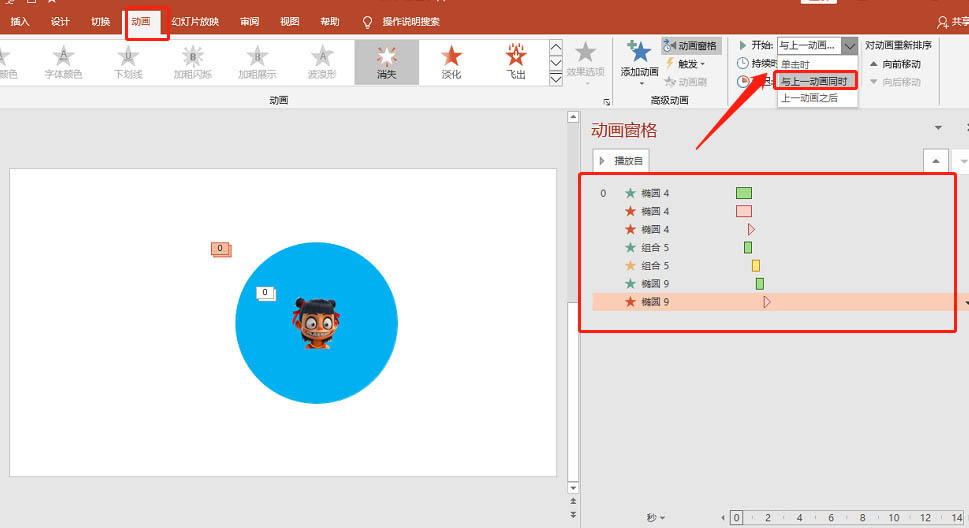Click green timing bar of first 椭圆 4
The width and height of the screenshot is (969, 528).
tap(744, 193)
